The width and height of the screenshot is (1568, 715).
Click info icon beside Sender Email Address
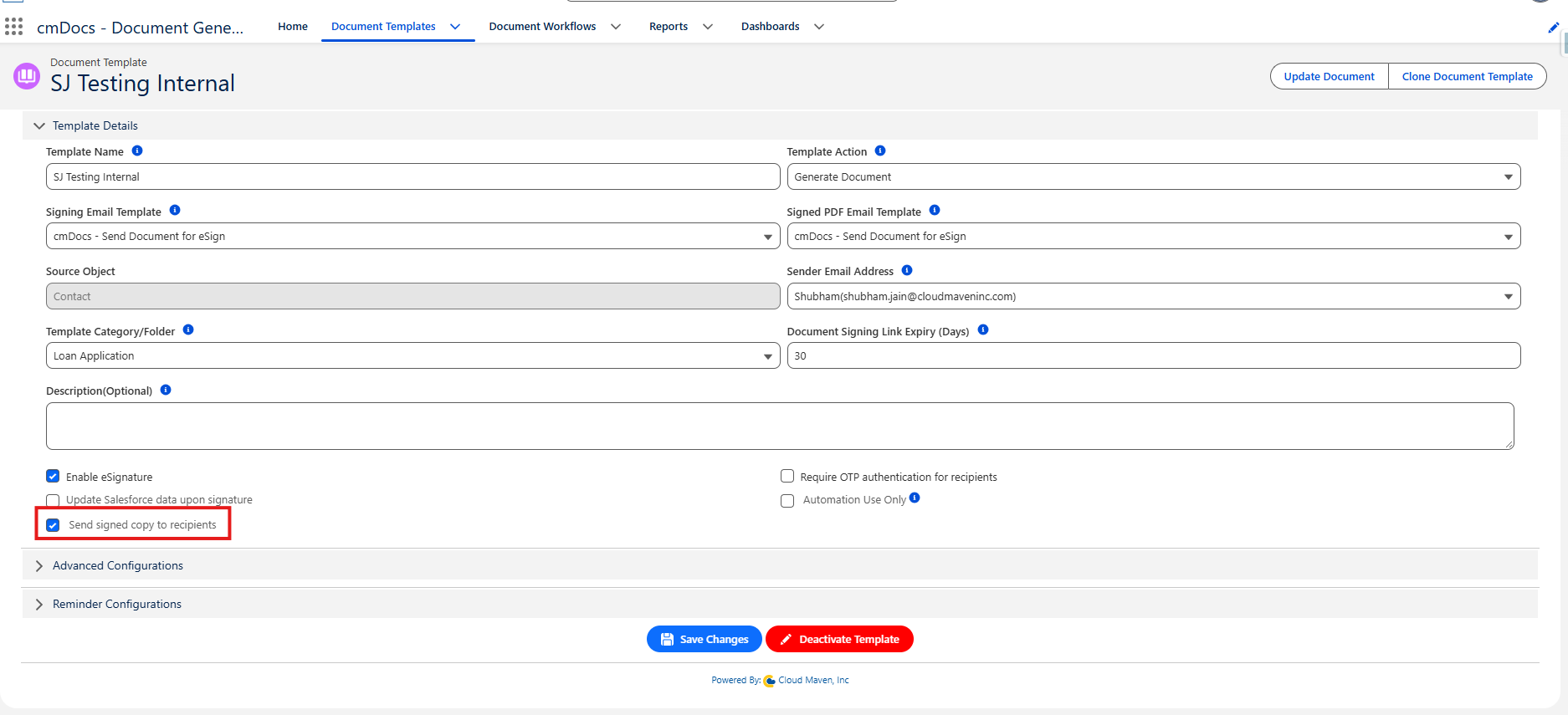(x=907, y=270)
